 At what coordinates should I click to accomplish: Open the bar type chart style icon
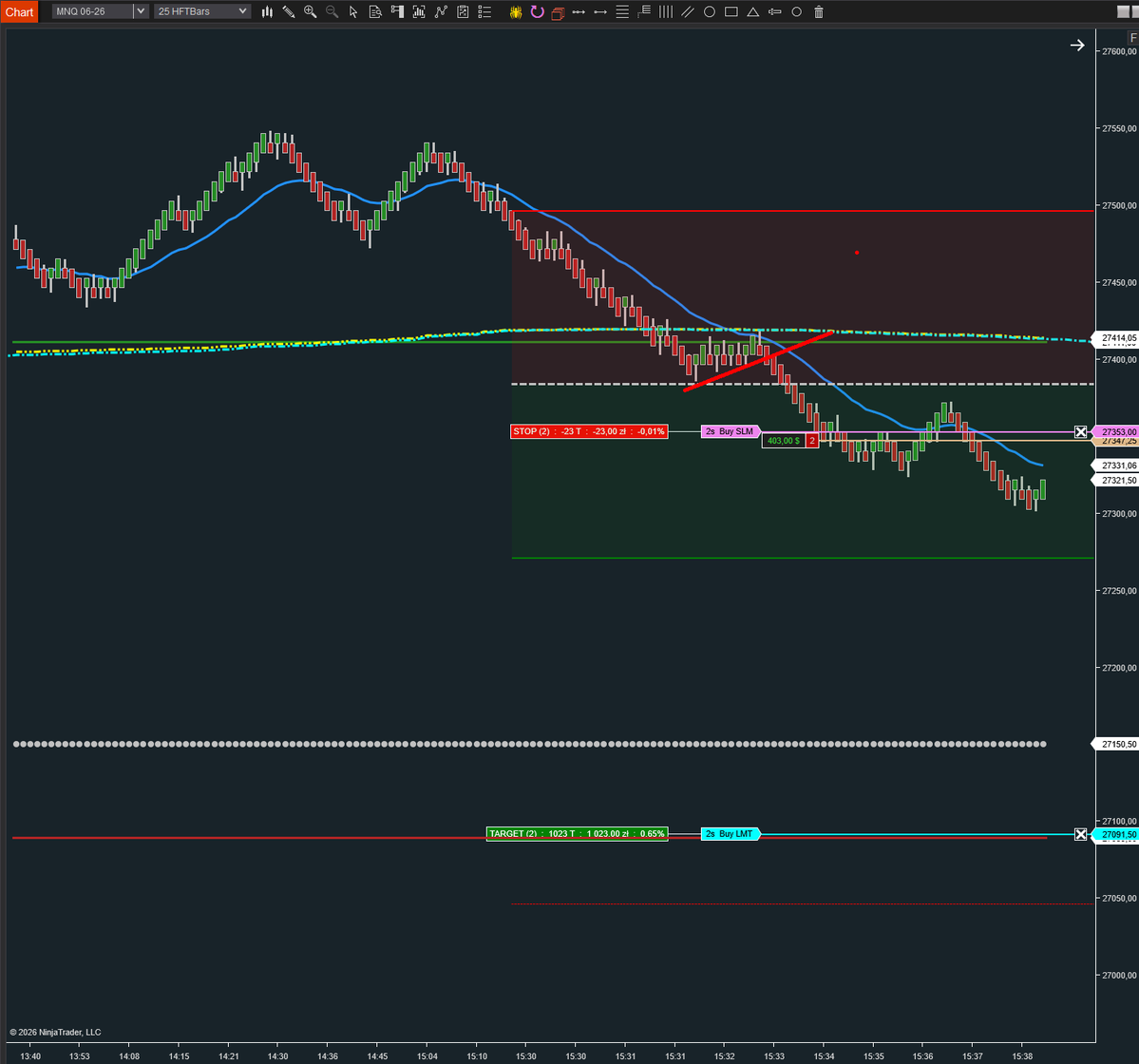click(267, 11)
